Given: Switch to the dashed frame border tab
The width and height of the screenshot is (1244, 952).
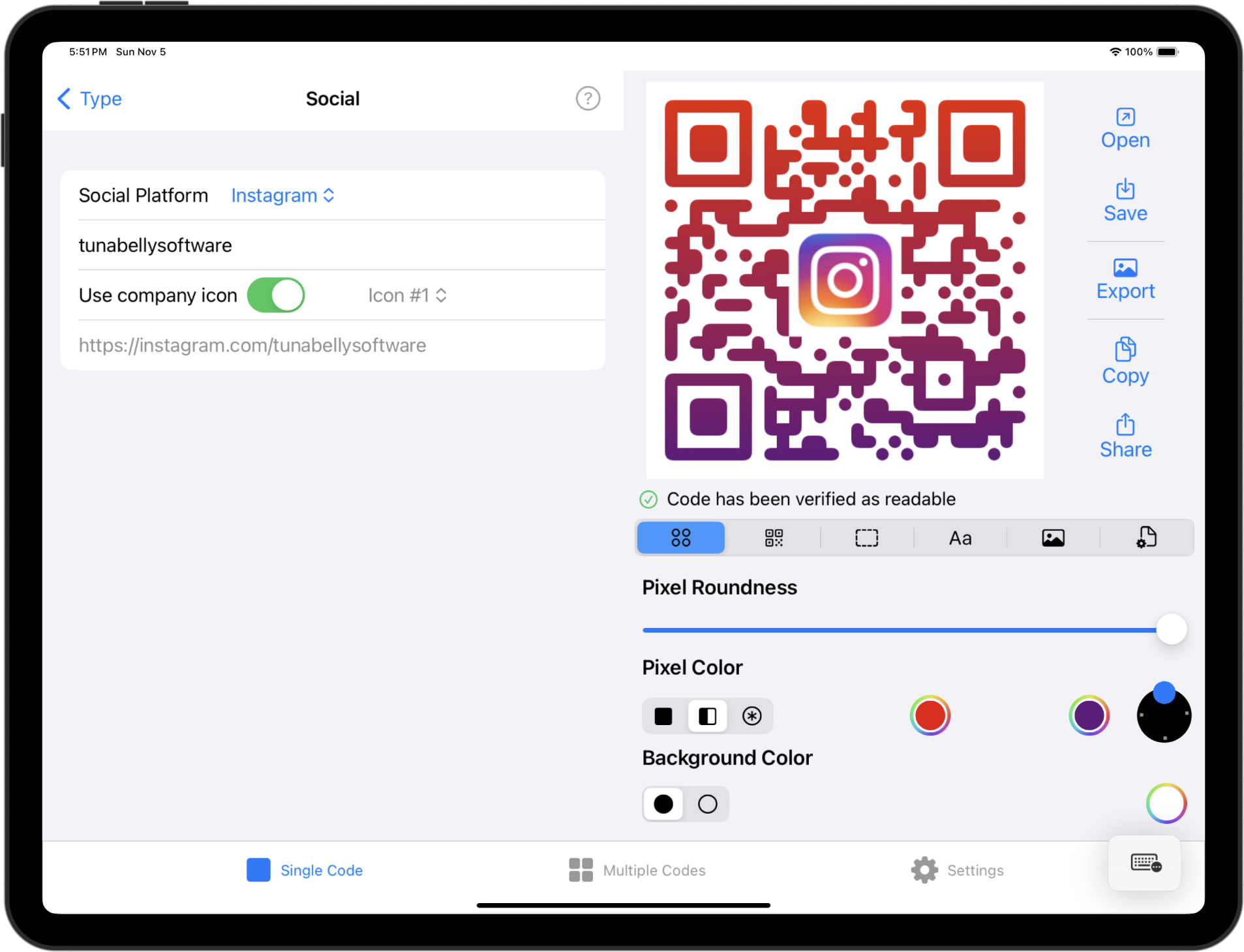Looking at the screenshot, I should pos(866,538).
